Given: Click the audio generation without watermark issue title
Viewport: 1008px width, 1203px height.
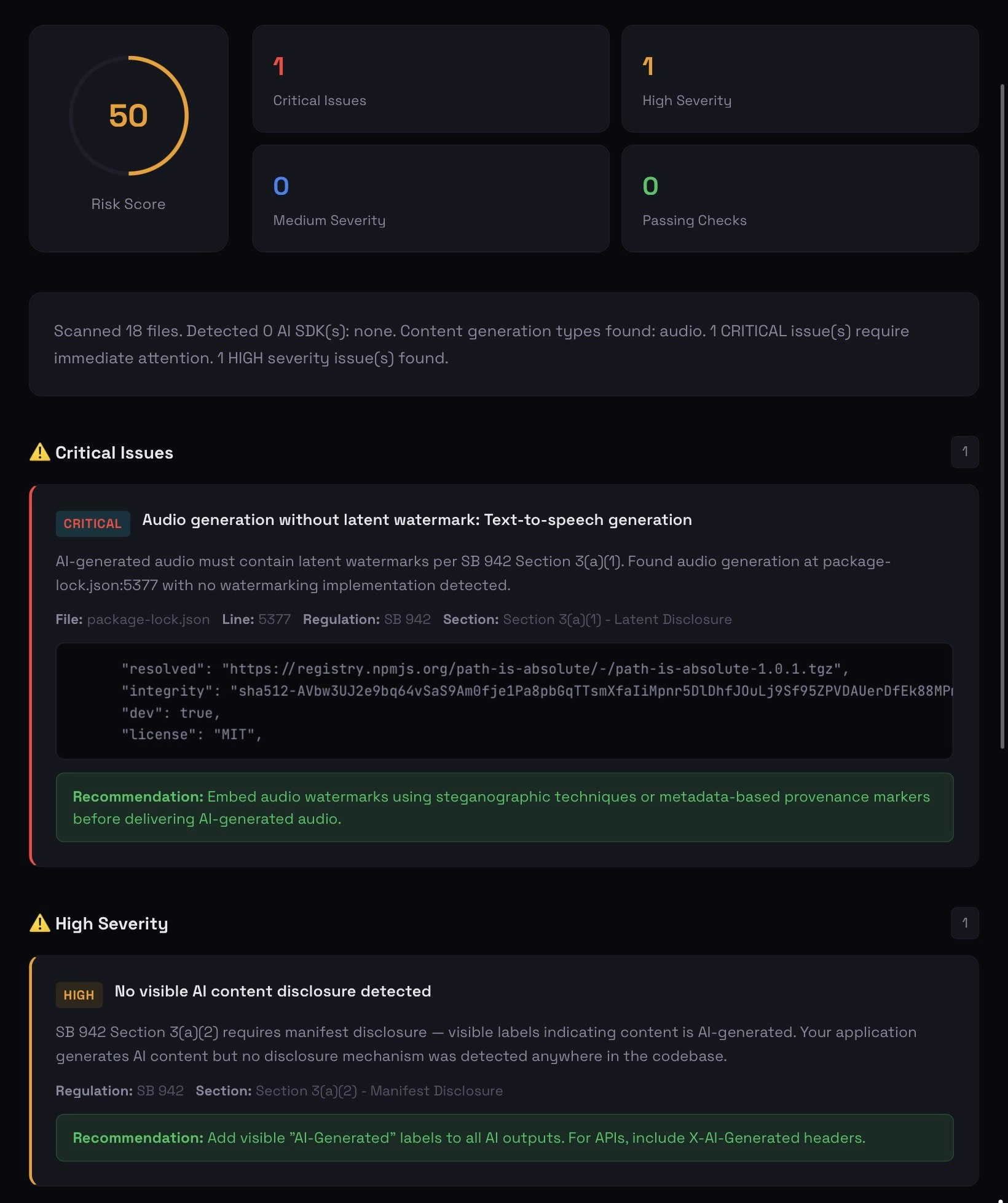Looking at the screenshot, I should click(417, 520).
